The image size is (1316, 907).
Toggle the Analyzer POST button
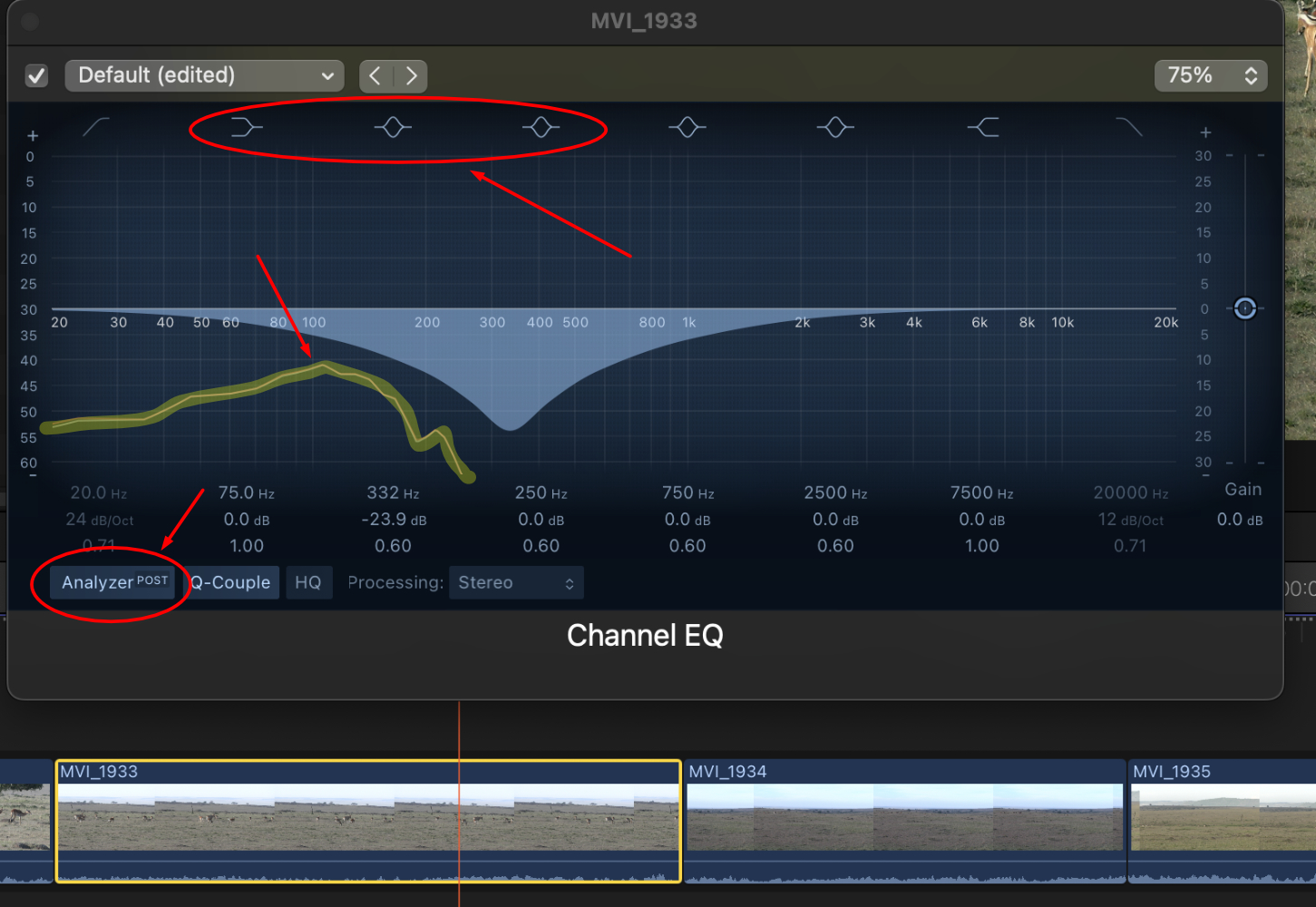(x=113, y=582)
